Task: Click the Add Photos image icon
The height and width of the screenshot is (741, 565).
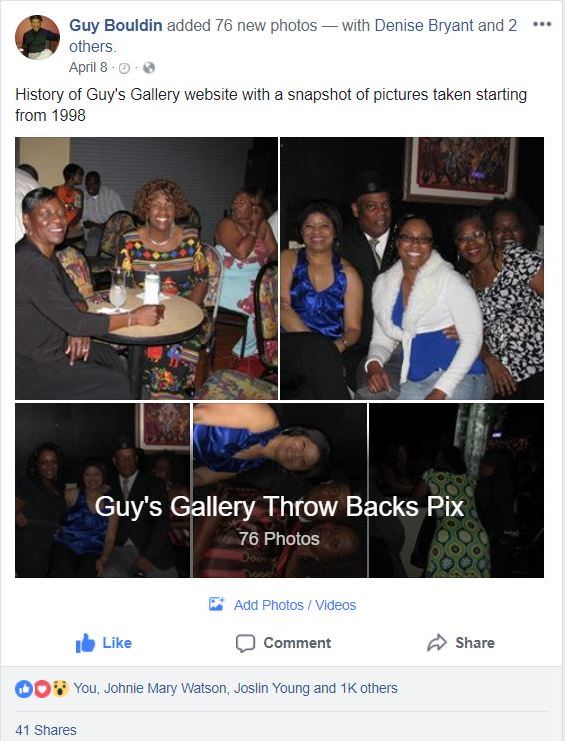Action: [x=216, y=604]
